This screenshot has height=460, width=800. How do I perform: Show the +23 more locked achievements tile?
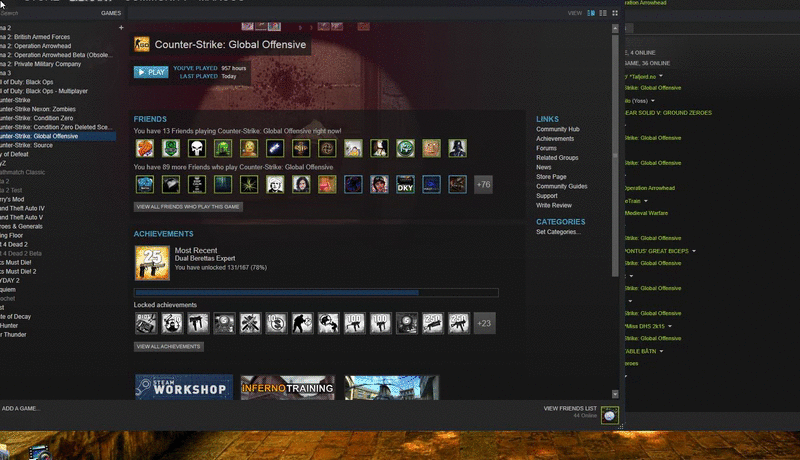pyautogui.click(x=484, y=323)
